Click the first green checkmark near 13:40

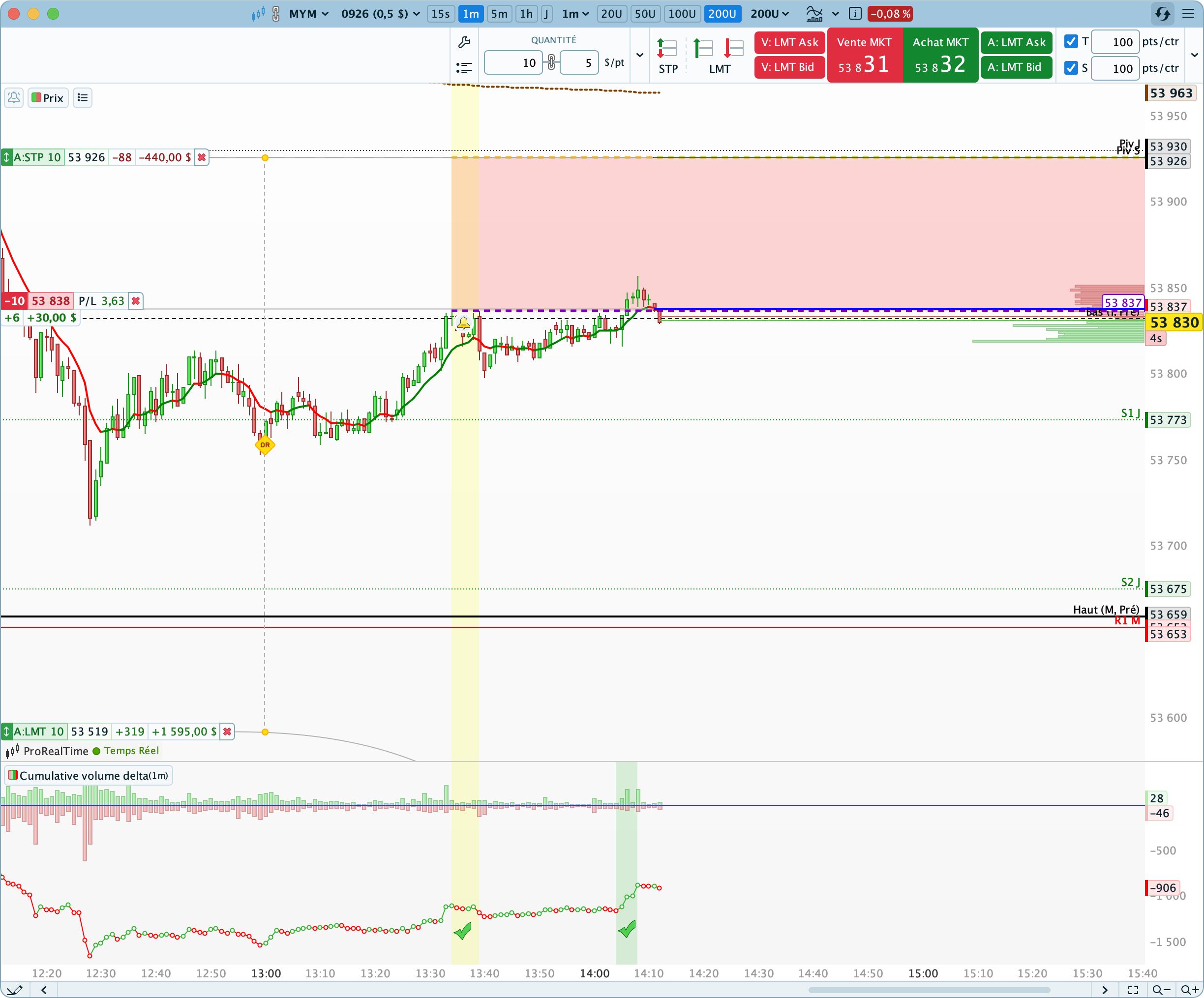point(463,930)
